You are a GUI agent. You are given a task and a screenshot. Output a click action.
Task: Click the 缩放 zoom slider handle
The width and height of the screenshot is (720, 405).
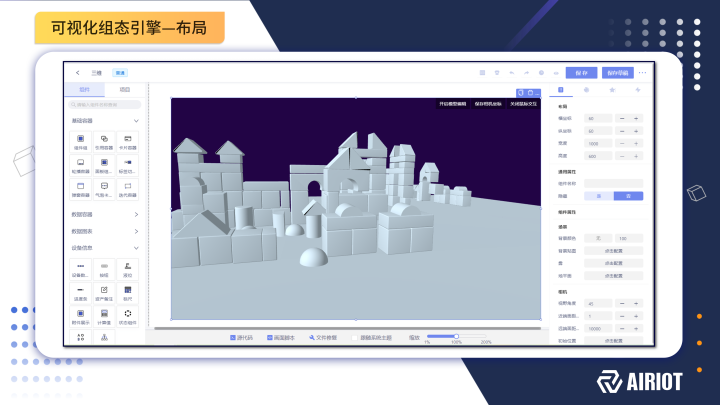[x=456, y=337]
